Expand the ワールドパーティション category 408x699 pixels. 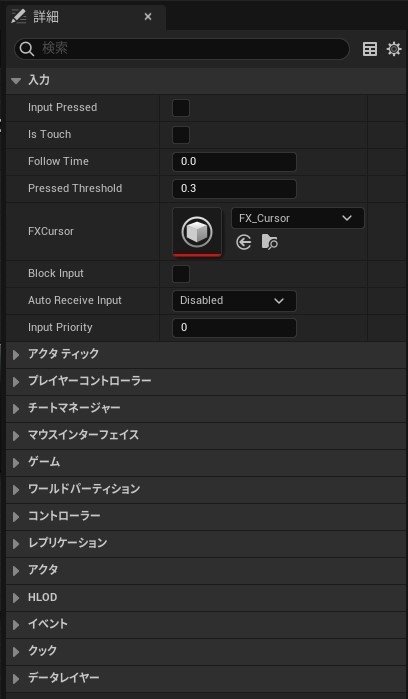[16, 490]
